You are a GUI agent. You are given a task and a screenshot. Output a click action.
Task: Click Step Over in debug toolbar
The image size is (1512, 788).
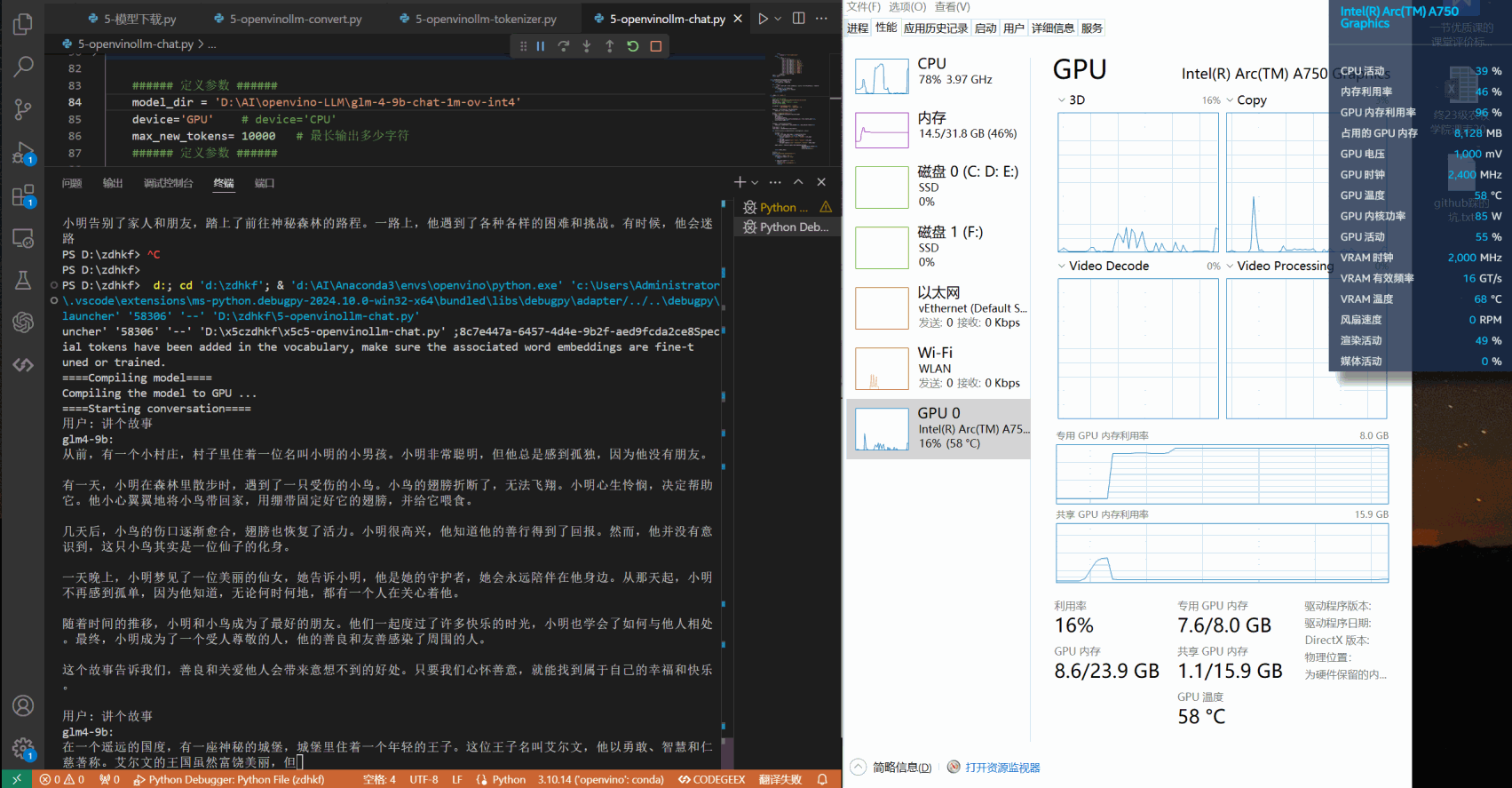click(x=564, y=46)
